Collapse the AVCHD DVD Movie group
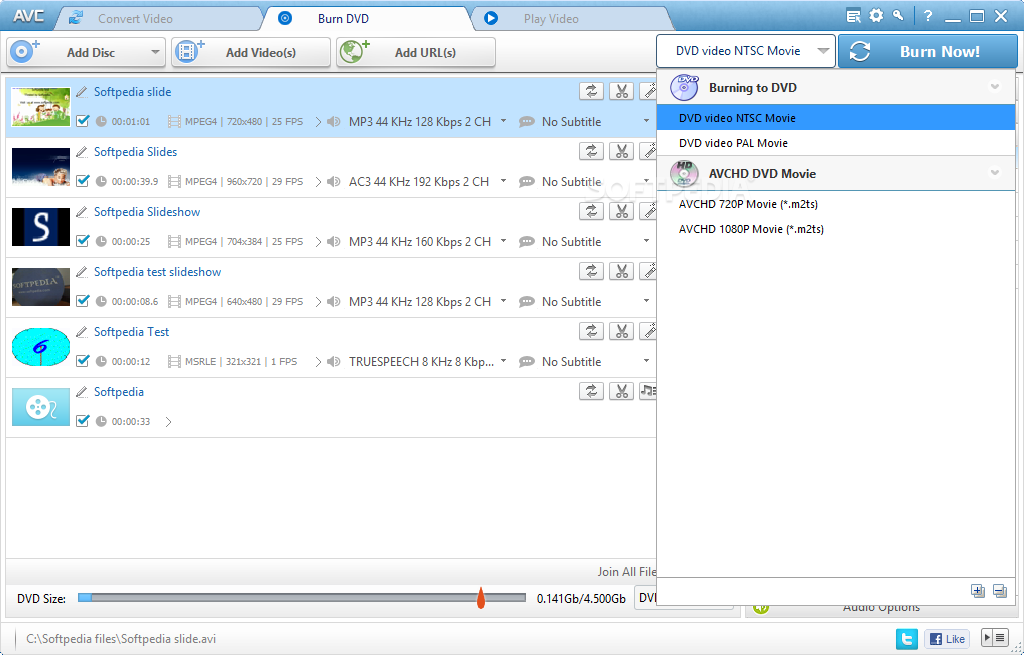 (995, 173)
